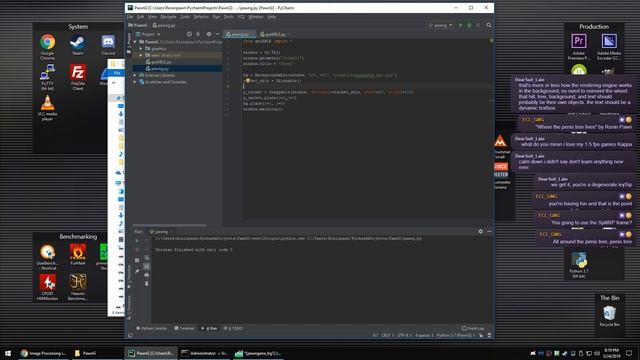The height and width of the screenshot is (360, 640).
Task: Open FurMark benchmarking icon
Action: coord(78,255)
